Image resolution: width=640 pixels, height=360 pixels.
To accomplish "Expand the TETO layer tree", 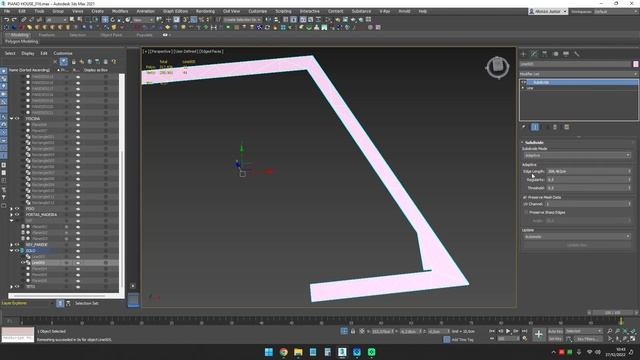I will [11, 287].
